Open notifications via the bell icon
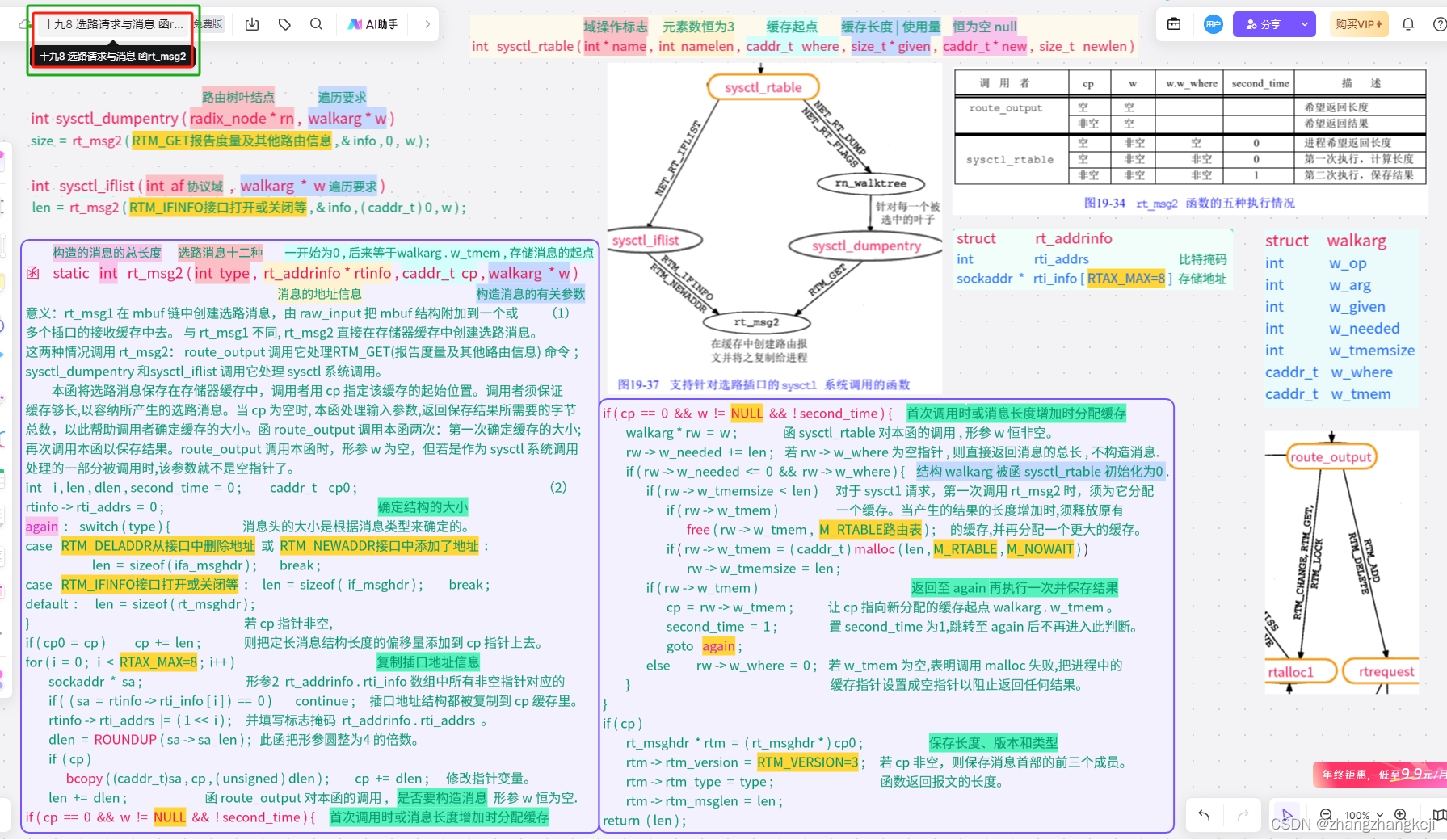This screenshot has width=1447, height=840. tap(1408, 24)
